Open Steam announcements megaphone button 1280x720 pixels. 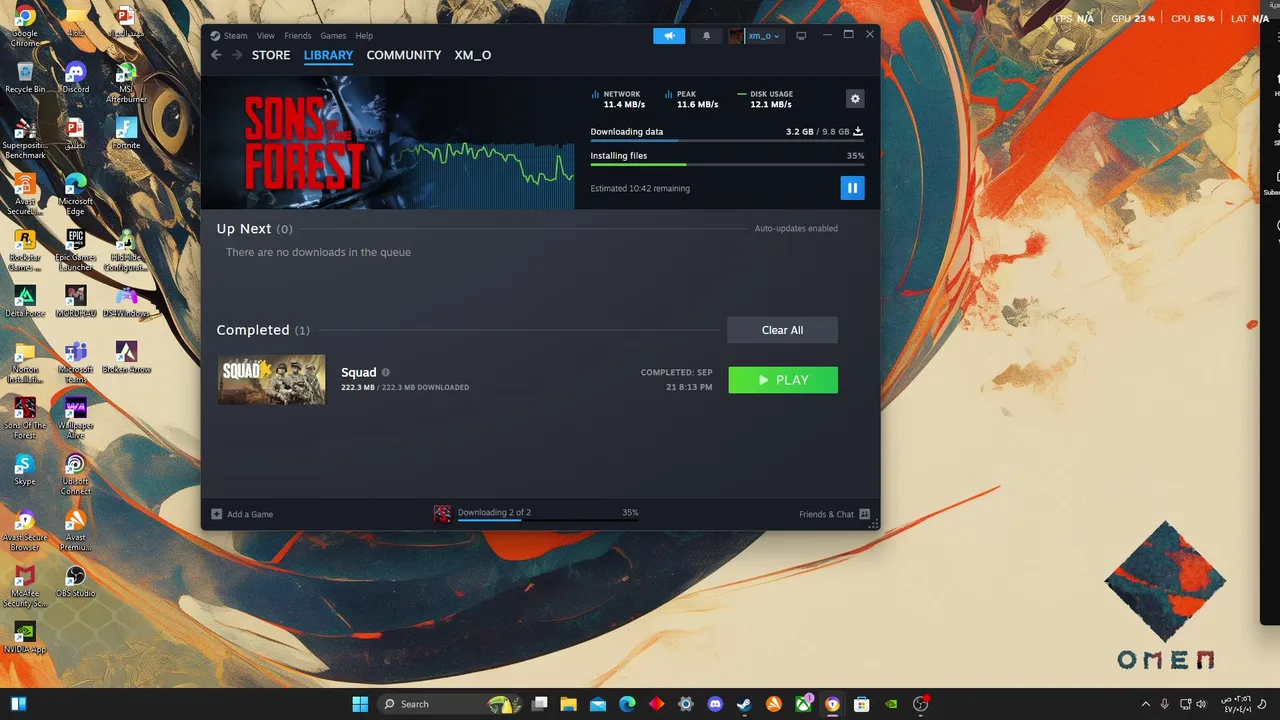(669, 36)
